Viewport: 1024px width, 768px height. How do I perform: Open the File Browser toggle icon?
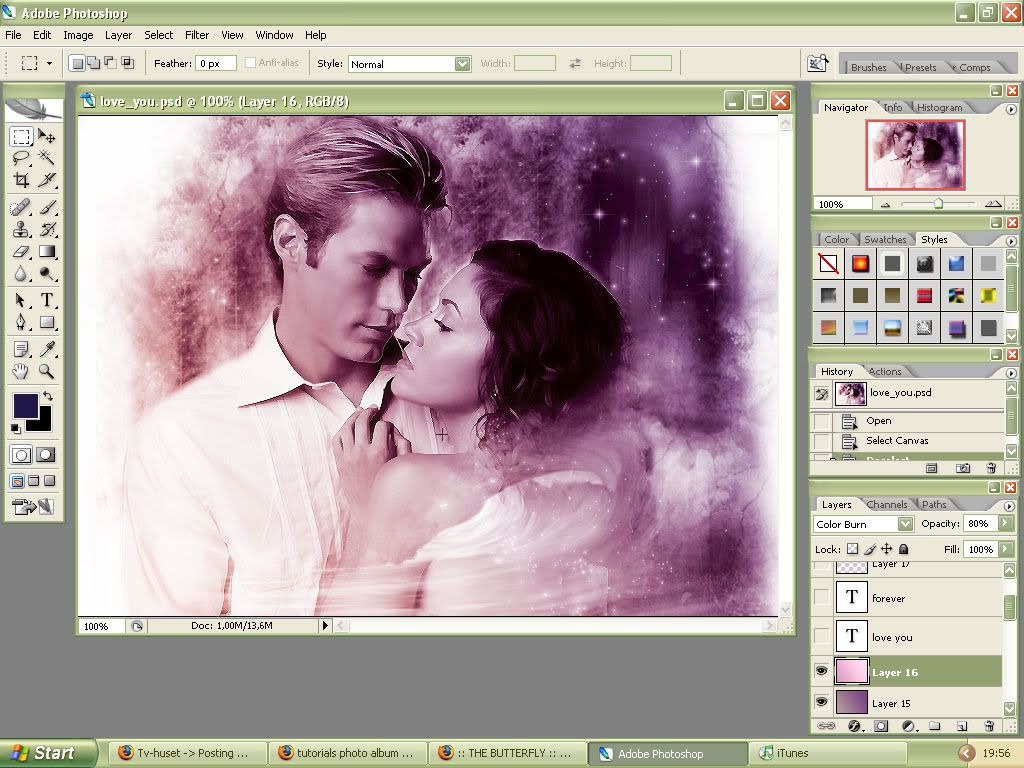pos(817,63)
